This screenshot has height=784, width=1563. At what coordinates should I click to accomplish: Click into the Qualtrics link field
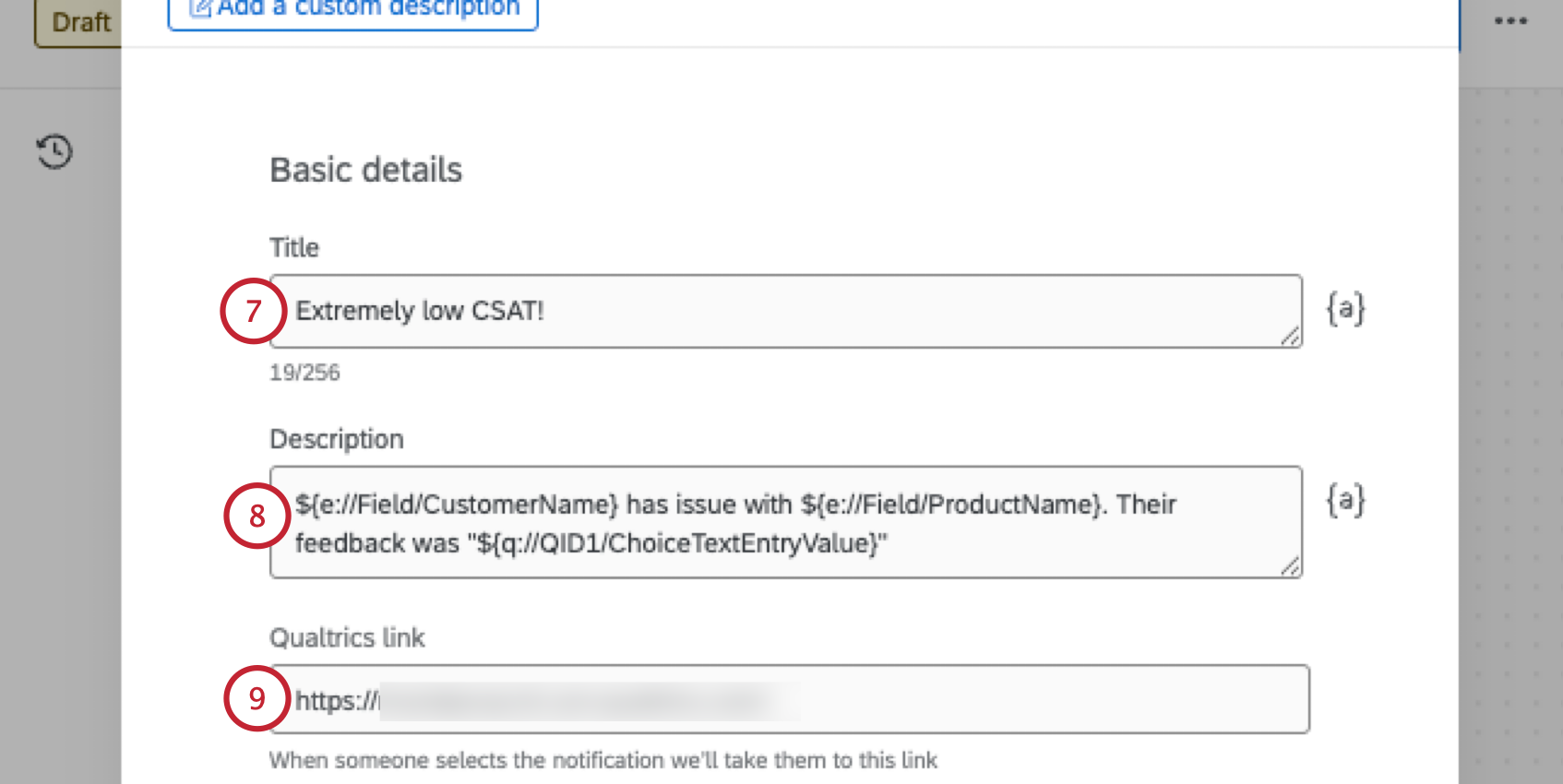[790, 700]
